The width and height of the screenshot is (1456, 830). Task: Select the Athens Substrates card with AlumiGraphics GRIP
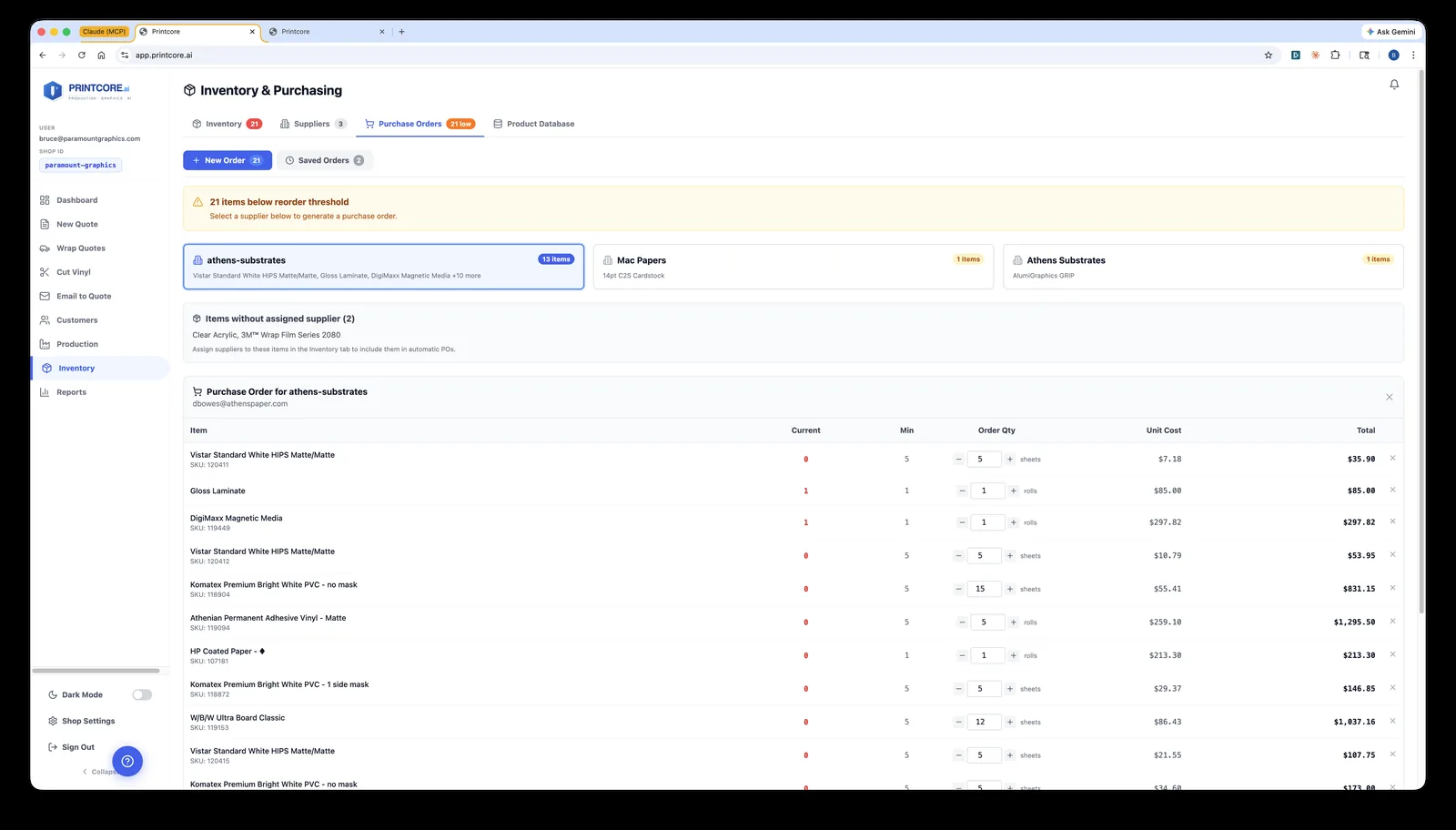pos(1203,267)
